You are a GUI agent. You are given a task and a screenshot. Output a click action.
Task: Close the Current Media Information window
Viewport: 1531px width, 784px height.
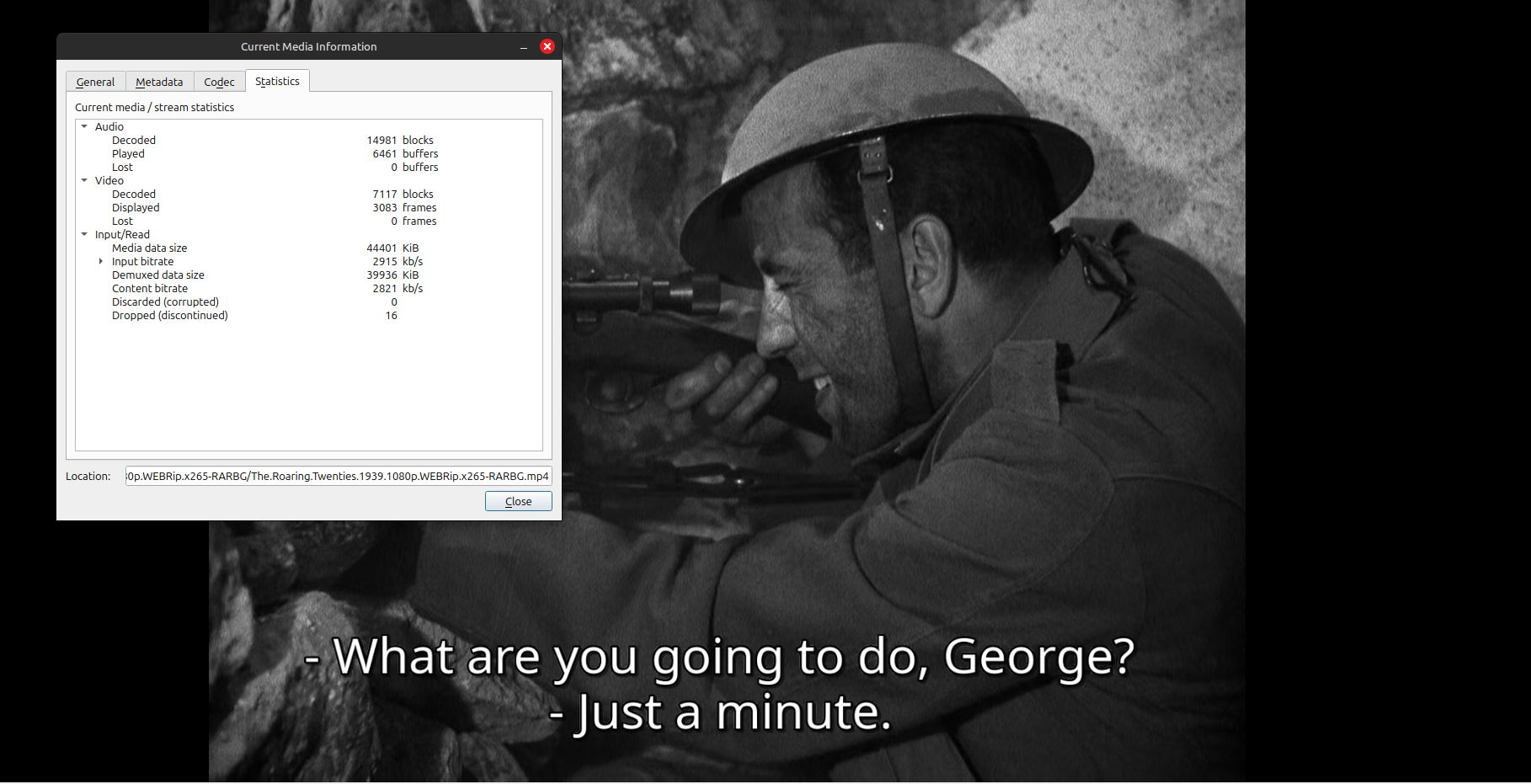(x=547, y=46)
